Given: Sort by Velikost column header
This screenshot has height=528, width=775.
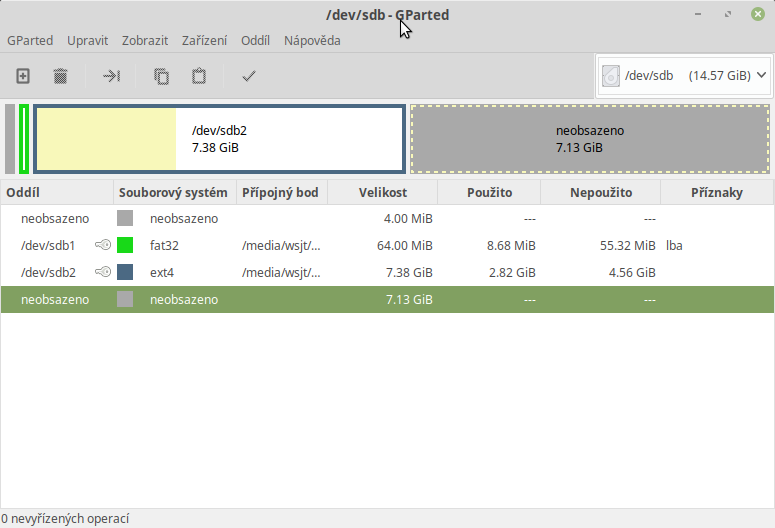Looking at the screenshot, I should 383,193.
